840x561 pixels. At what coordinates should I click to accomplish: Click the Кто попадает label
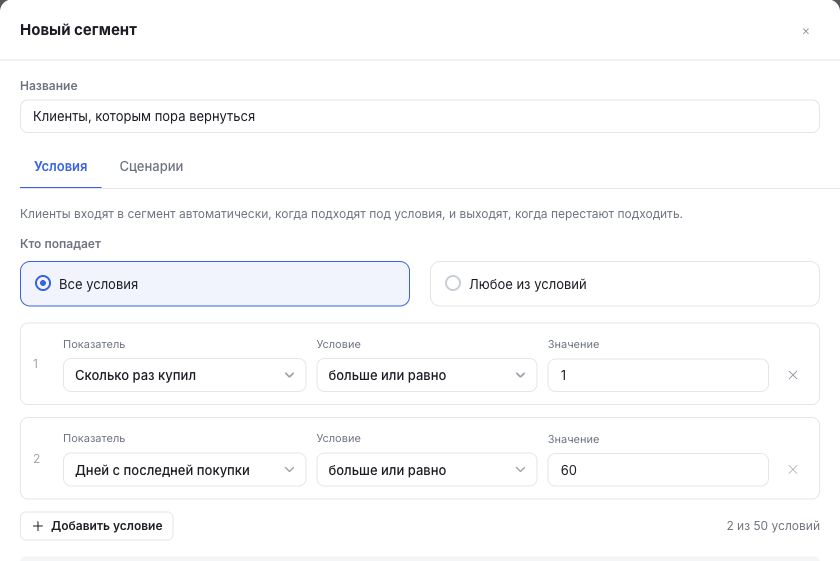[x=61, y=244]
